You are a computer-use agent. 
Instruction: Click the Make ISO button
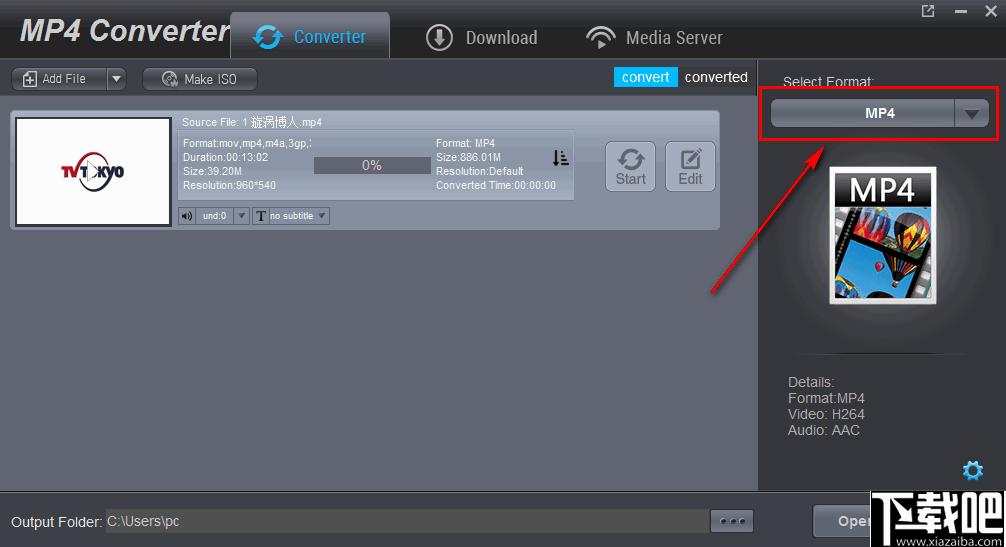click(200, 79)
